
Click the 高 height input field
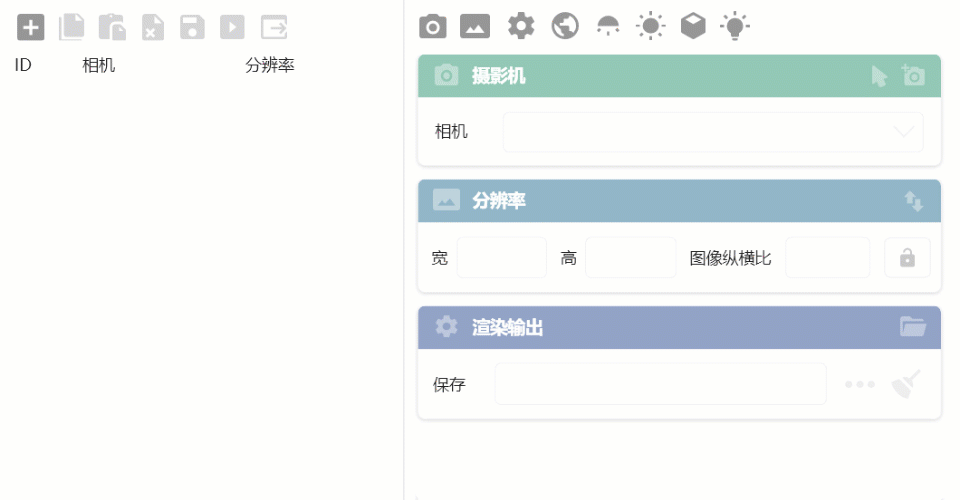click(631, 258)
